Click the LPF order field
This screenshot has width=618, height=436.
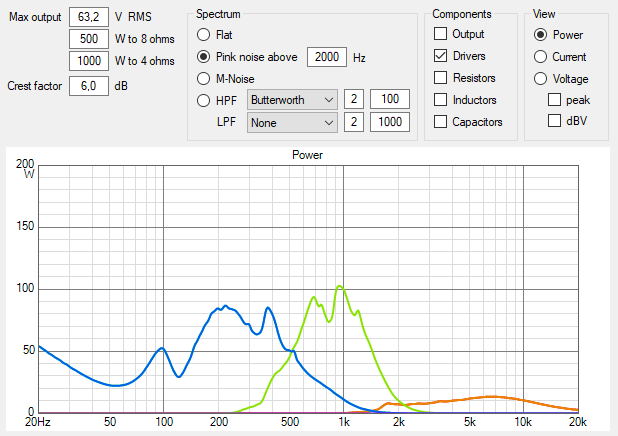tap(354, 122)
